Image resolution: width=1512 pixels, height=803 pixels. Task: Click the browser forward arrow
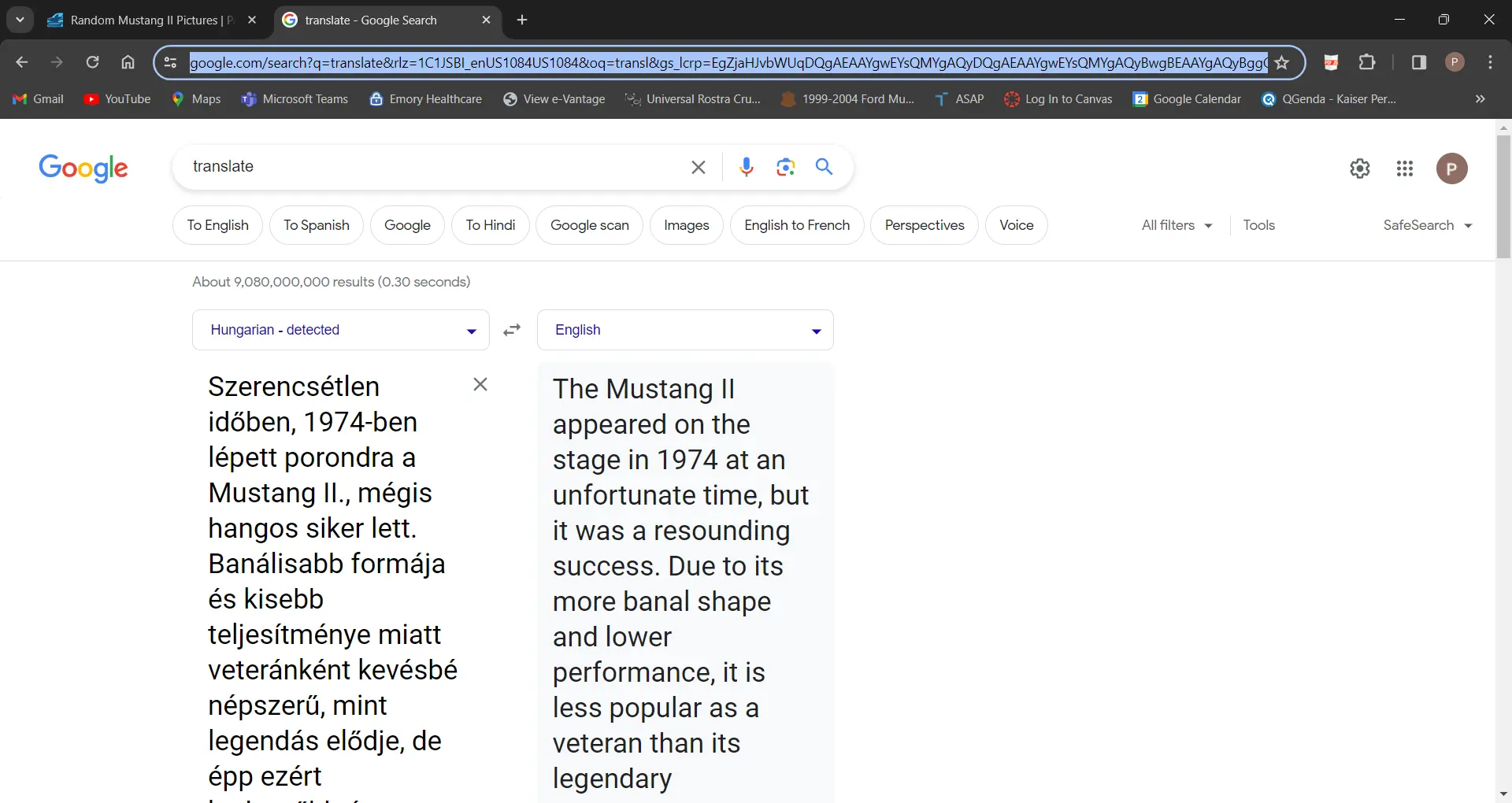57,62
